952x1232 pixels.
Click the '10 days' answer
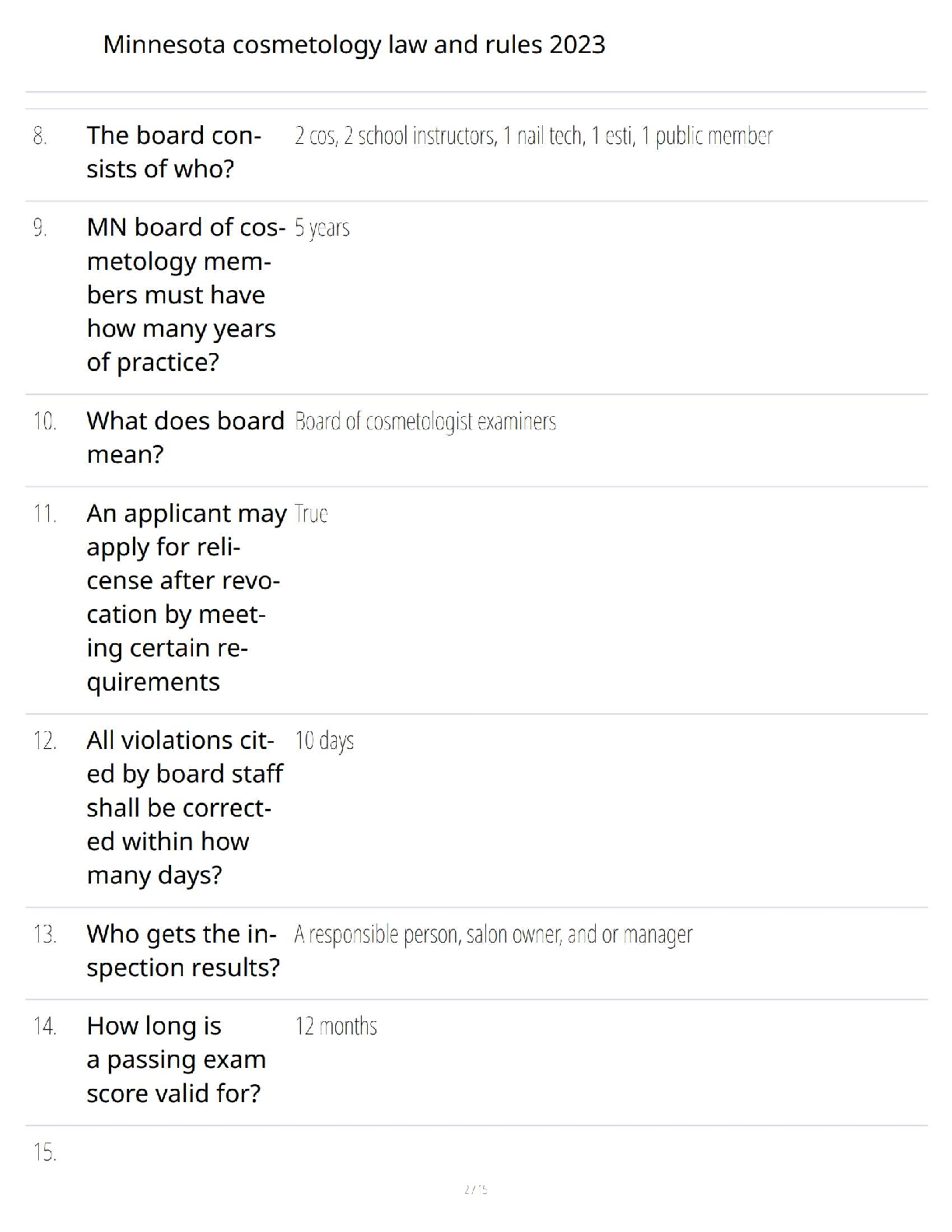[x=324, y=740]
